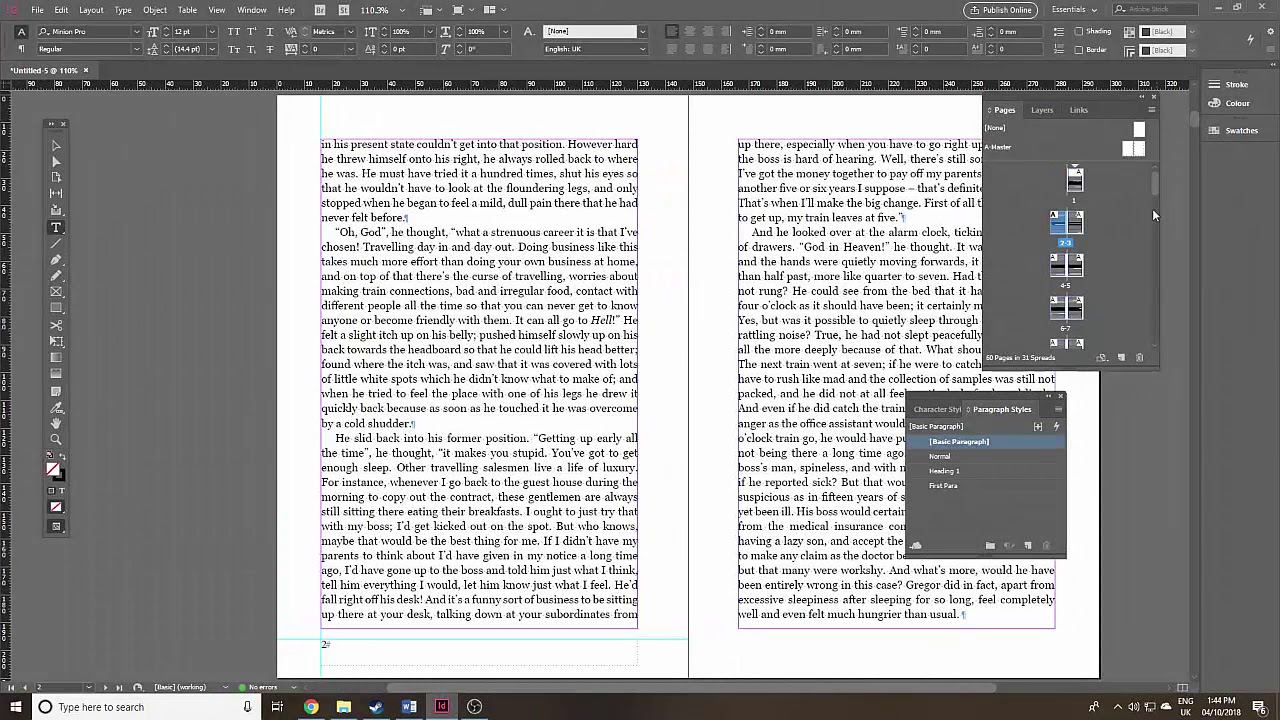
Task: Open the Table menu
Action: click(187, 10)
